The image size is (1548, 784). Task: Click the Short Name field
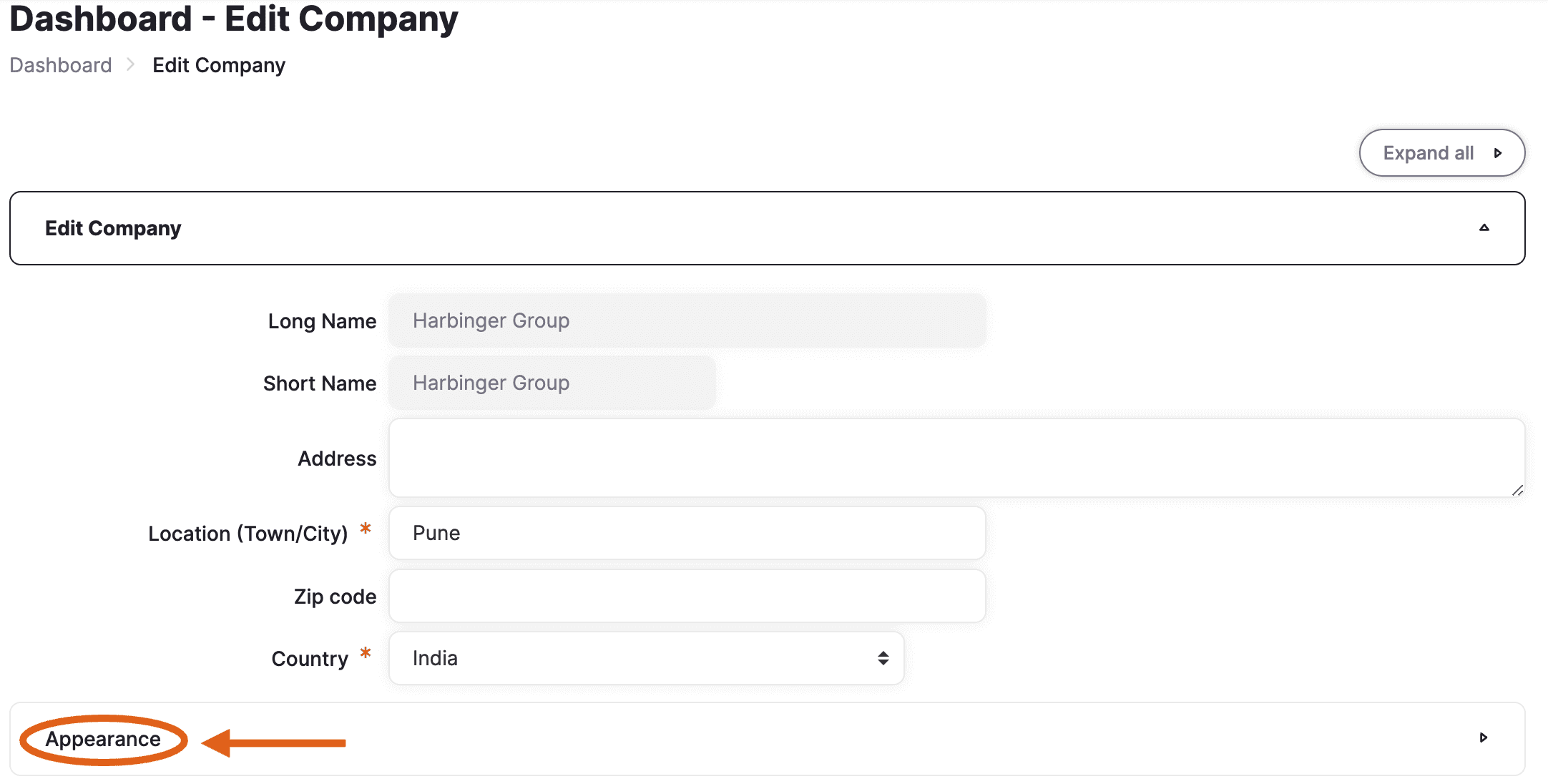click(x=552, y=383)
